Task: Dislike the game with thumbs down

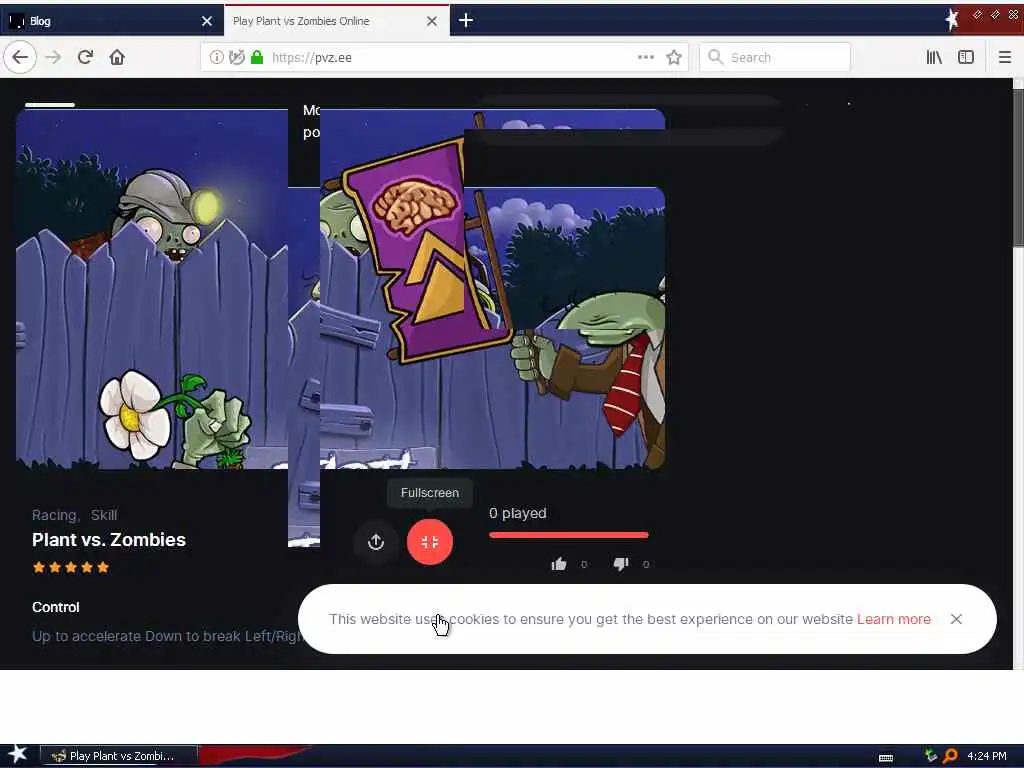Action: pyautogui.click(x=620, y=564)
